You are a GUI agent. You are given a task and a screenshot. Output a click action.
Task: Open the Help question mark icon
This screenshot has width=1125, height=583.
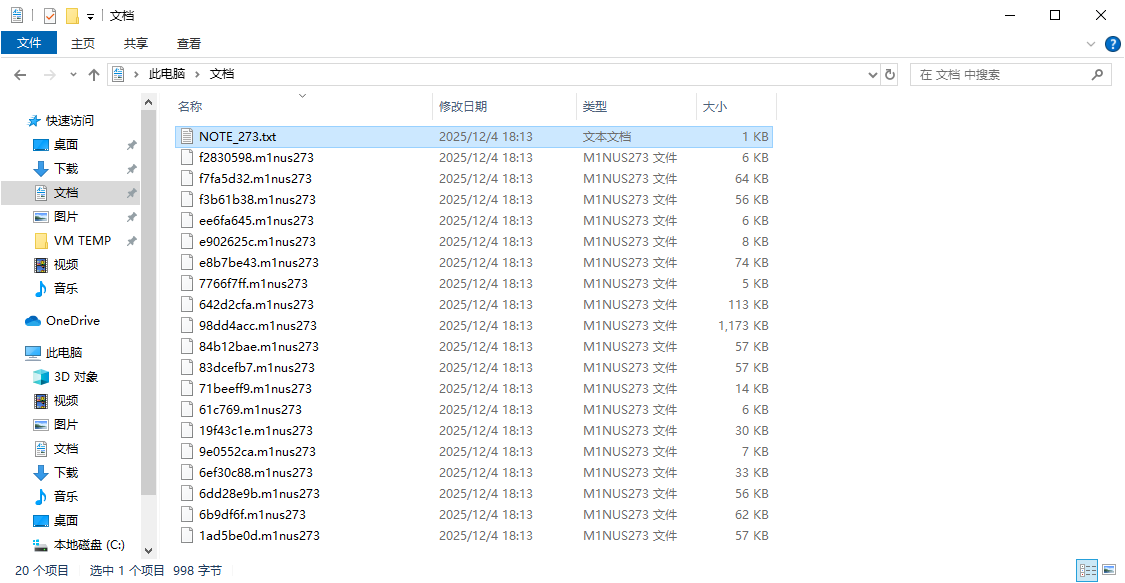(x=1112, y=44)
